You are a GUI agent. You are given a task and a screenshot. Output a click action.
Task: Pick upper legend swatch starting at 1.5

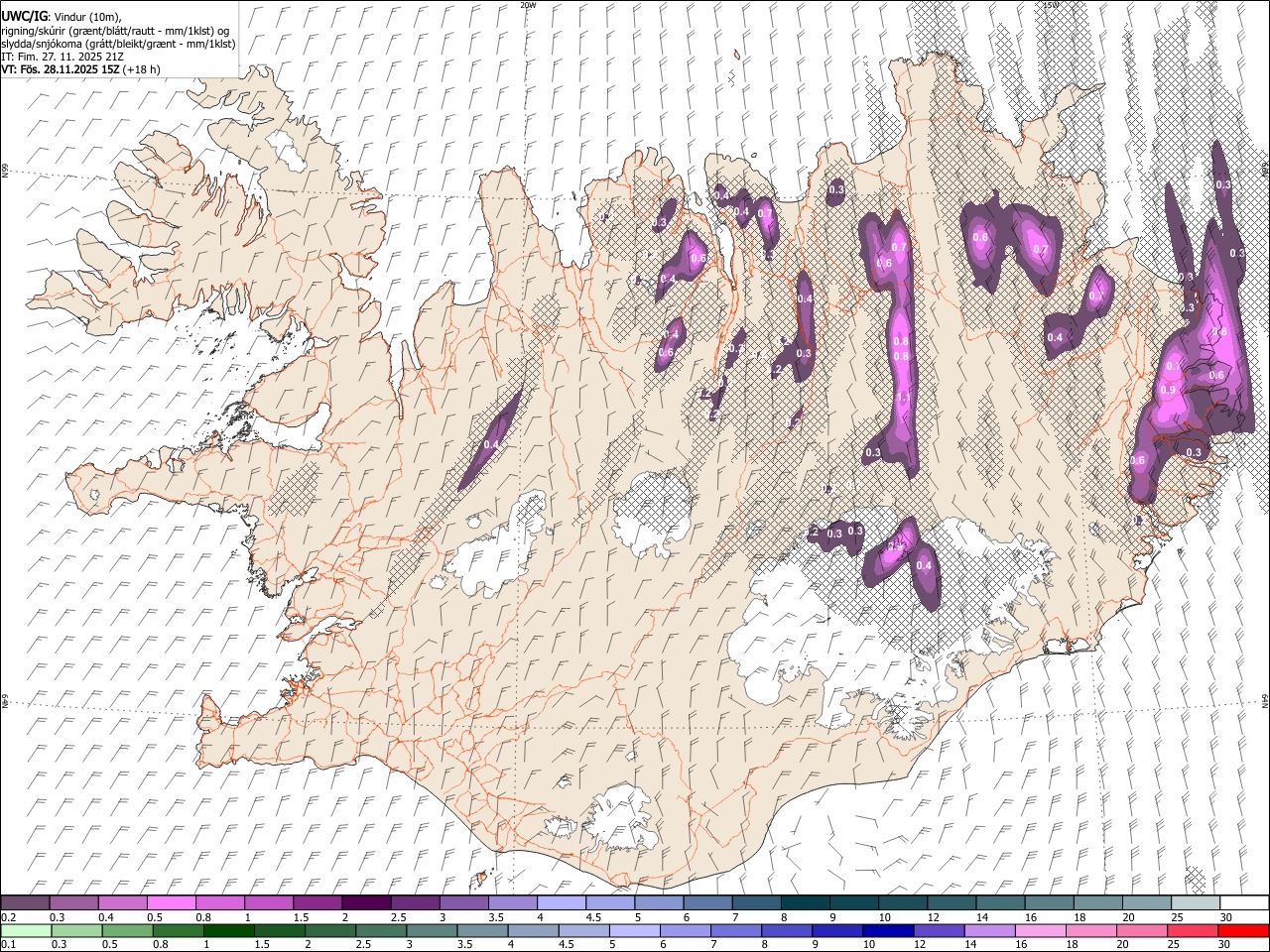coord(317,903)
